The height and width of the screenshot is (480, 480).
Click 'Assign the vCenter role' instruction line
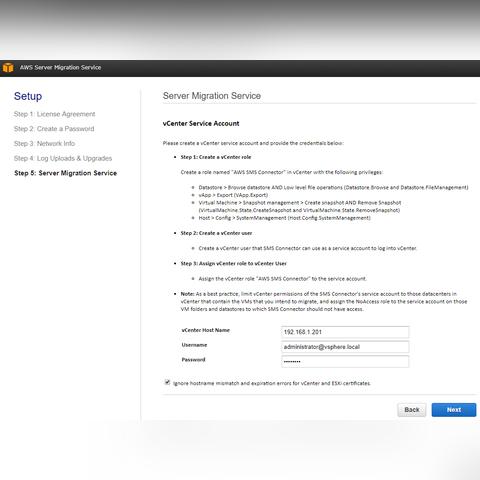[282, 279]
